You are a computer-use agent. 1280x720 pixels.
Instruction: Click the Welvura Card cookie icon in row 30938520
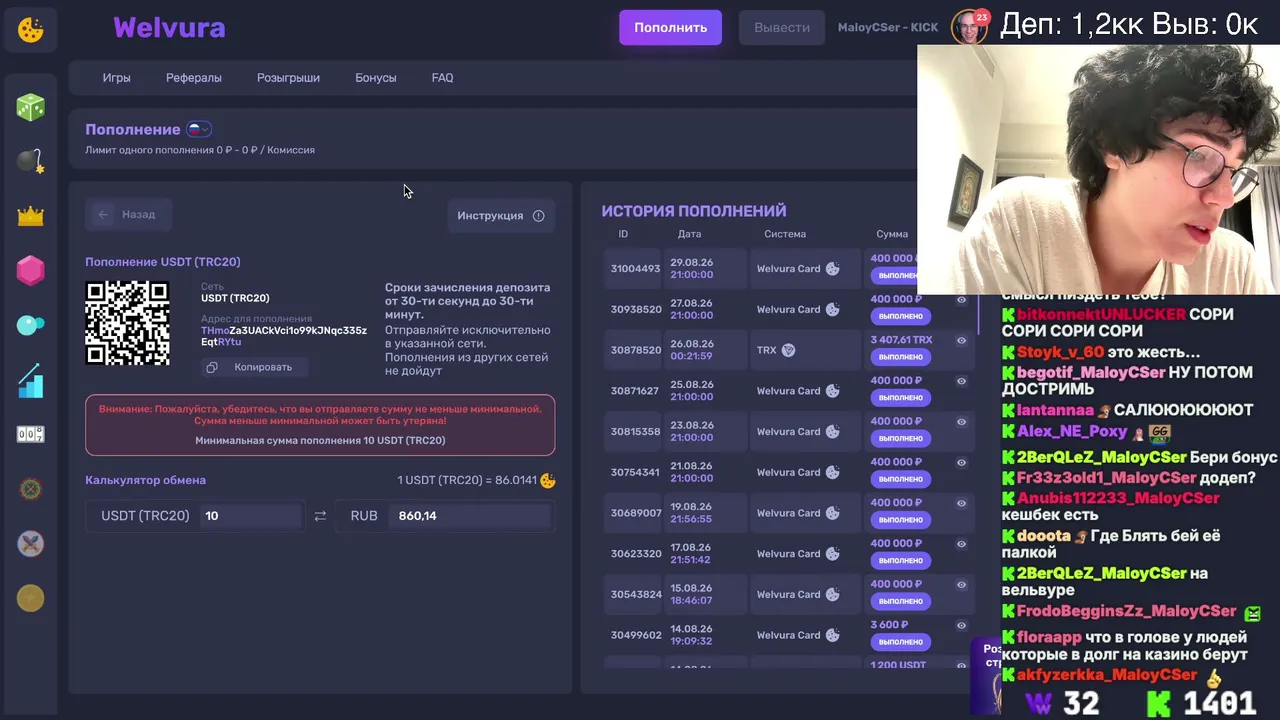832,310
